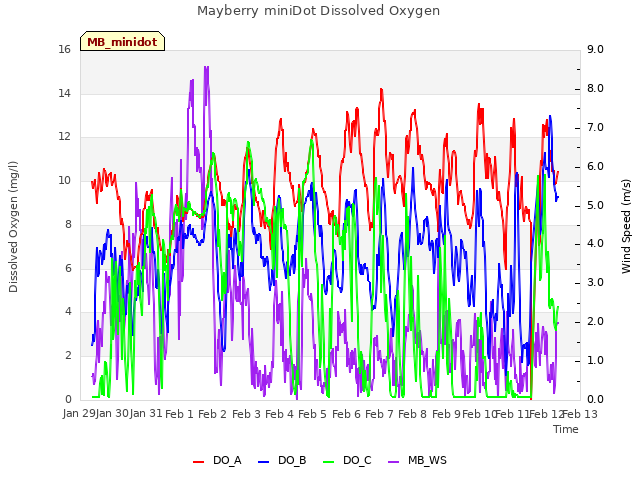Click the Wind Speed (m/s) axis label

click(x=626, y=226)
